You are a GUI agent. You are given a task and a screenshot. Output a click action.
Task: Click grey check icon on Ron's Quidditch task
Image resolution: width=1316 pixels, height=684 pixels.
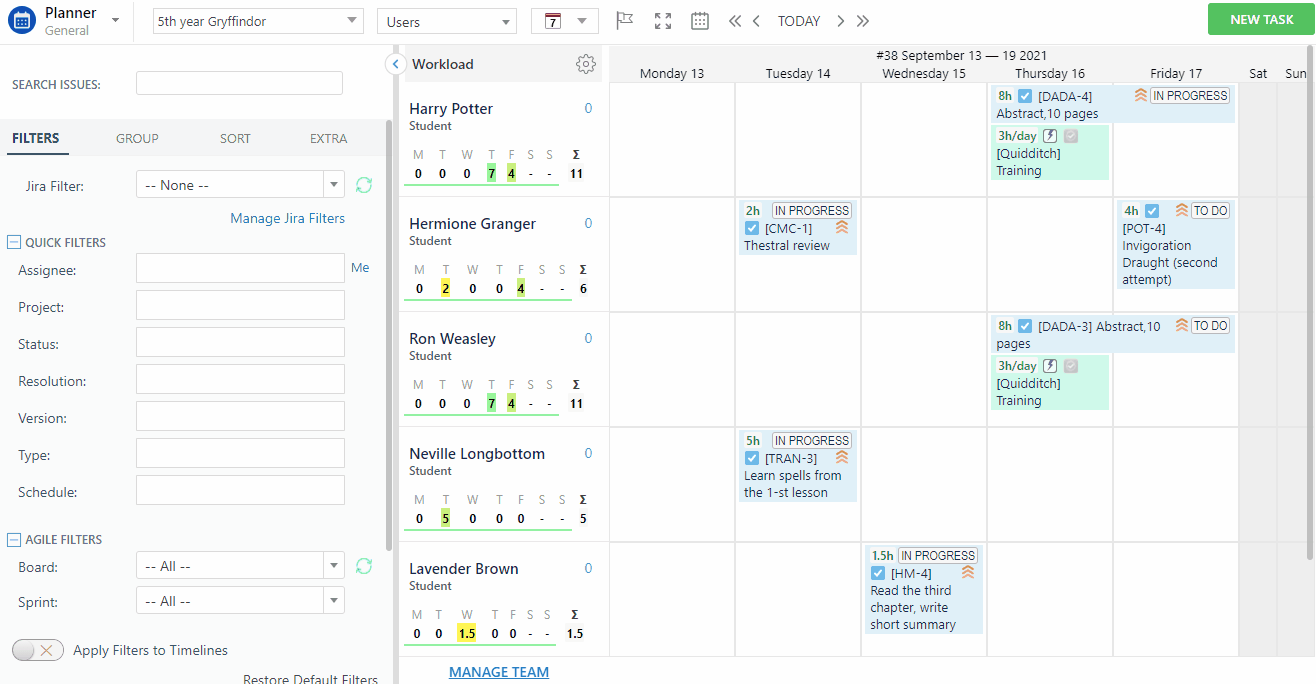[x=1071, y=366]
